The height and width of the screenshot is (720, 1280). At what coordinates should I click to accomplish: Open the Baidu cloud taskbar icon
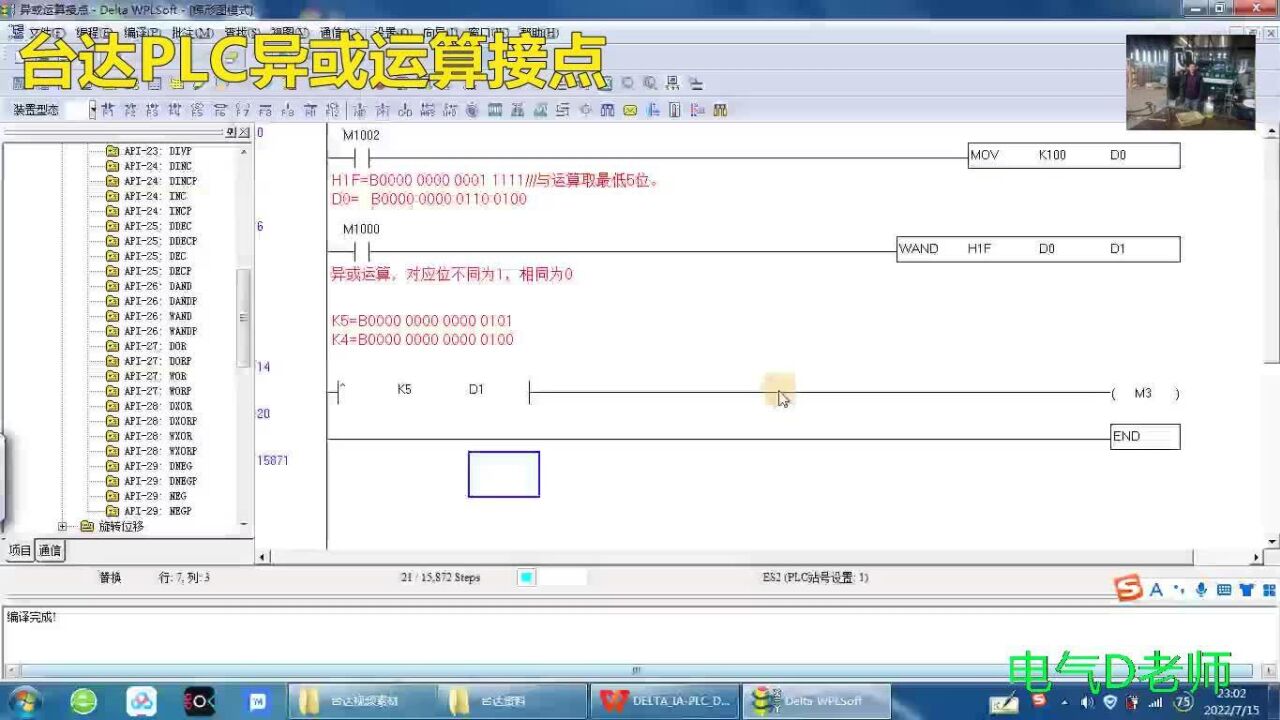[x=141, y=701]
